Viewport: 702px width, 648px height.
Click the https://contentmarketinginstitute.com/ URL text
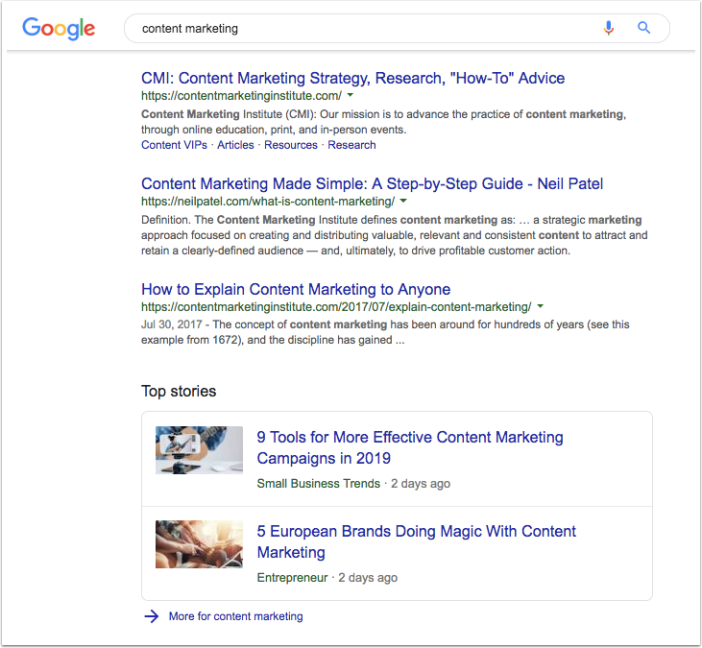coord(241,95)
